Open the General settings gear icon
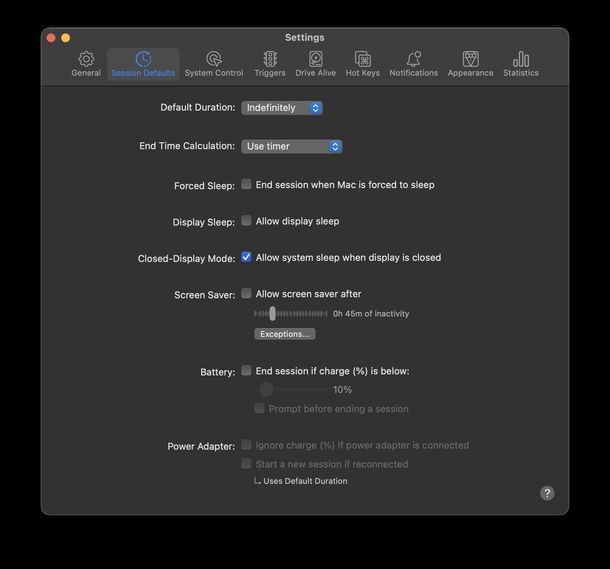Image resolution: width=610 pixels, height=569 pixels. [x=86, y=60]
